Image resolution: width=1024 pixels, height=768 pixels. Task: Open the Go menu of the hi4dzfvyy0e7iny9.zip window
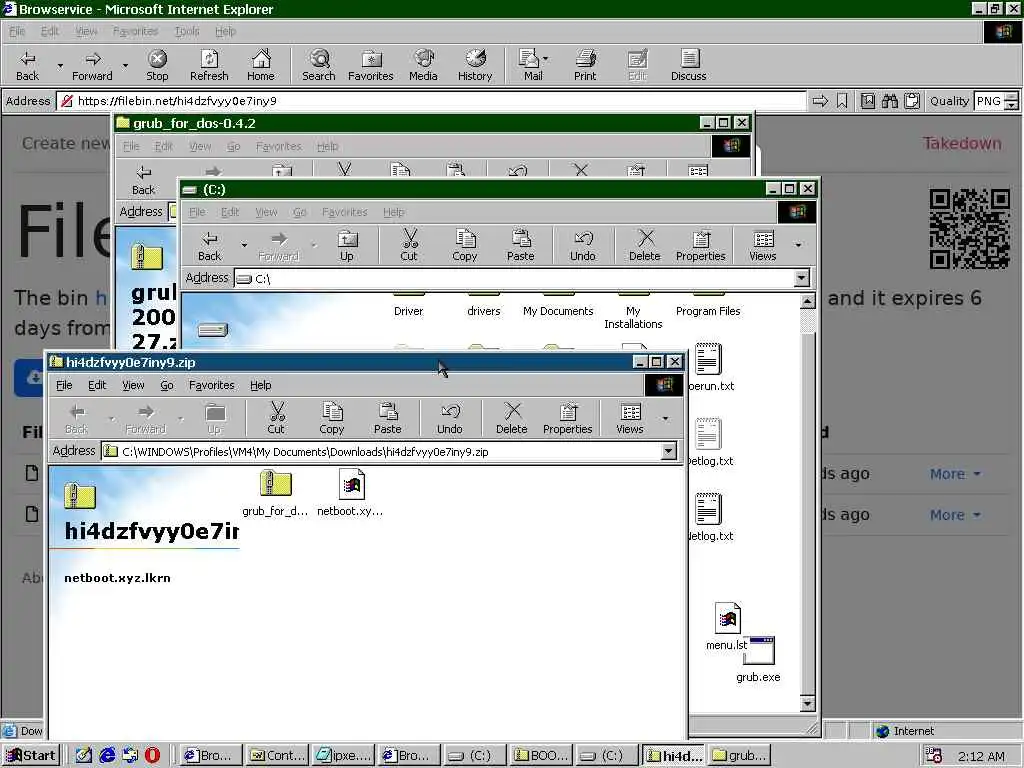point(167,385)
